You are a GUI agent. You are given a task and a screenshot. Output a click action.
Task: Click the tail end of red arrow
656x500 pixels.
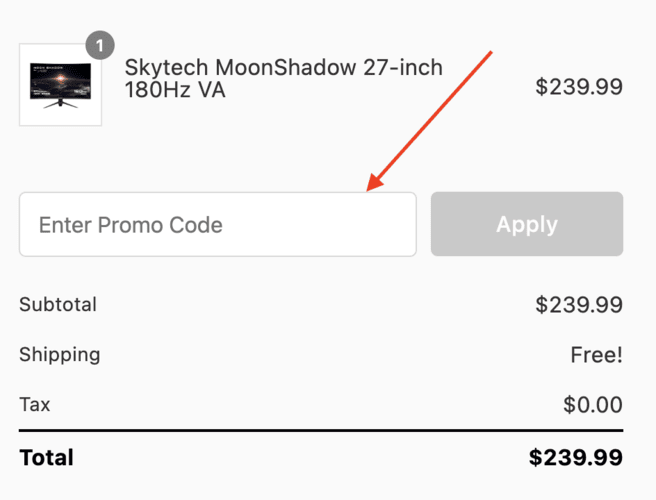point(493,51)
